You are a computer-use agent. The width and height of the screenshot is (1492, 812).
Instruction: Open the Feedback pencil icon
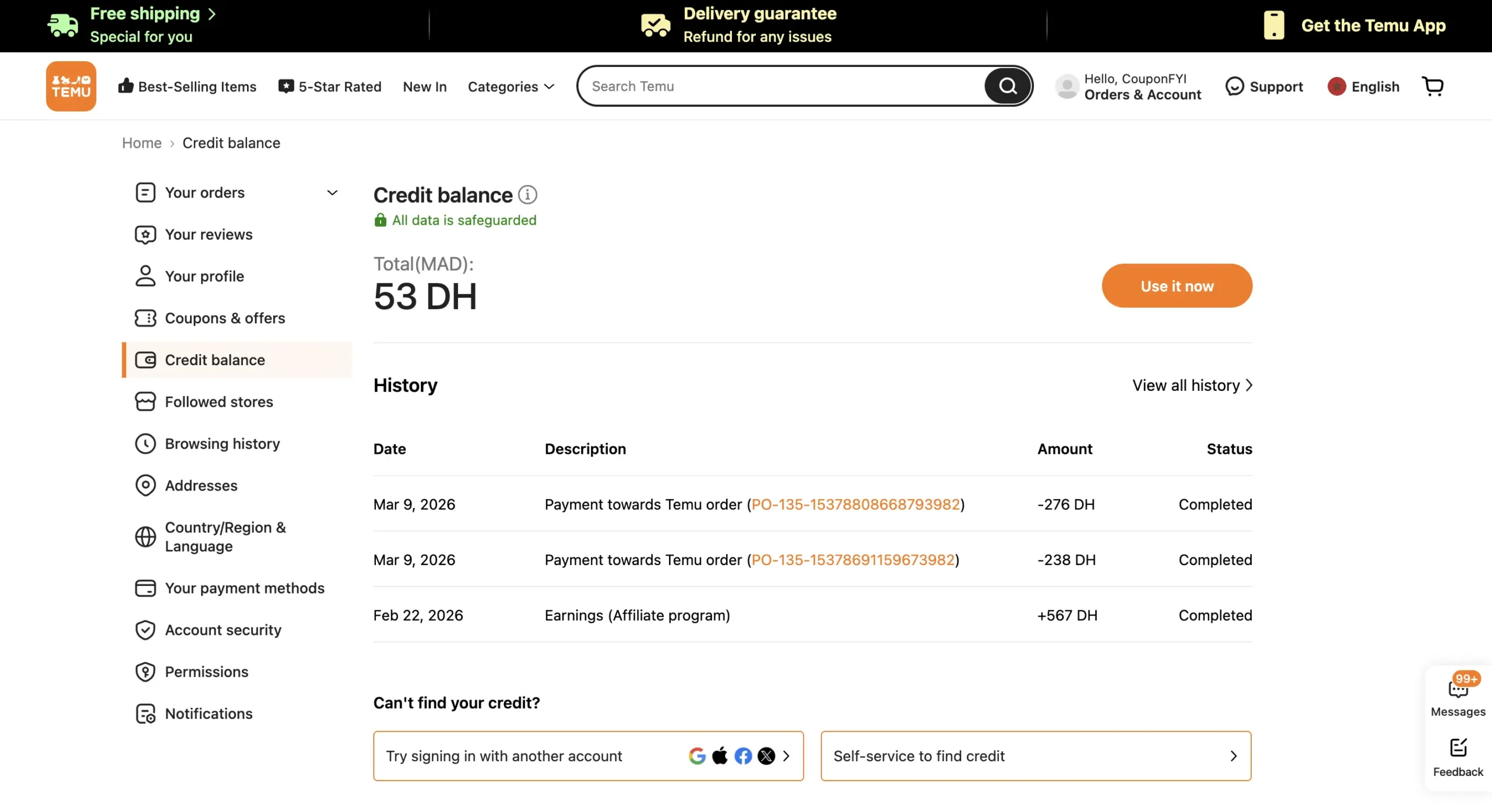1458,747
